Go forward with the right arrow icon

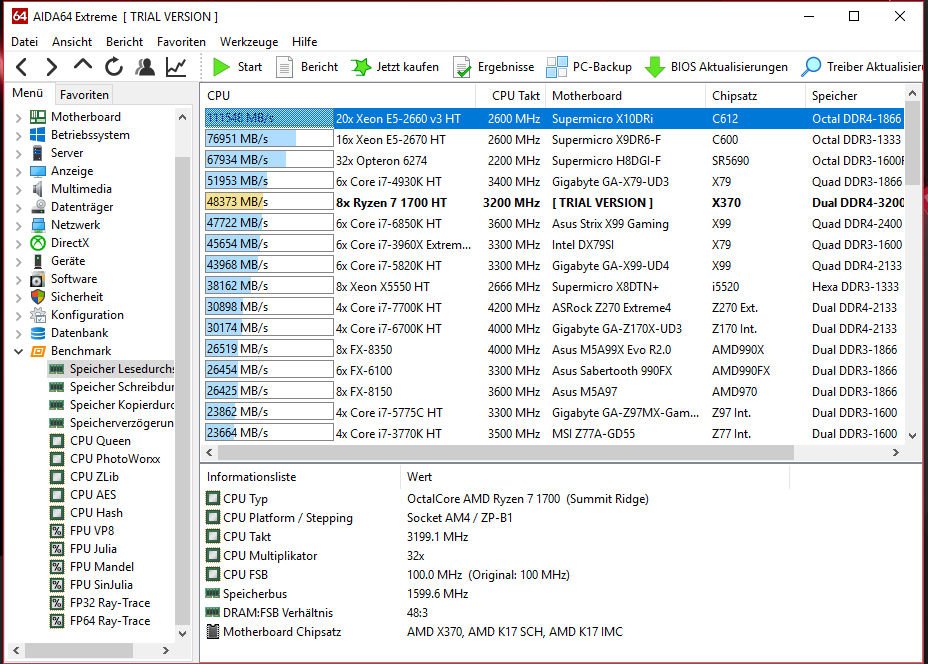click(51, 67)
